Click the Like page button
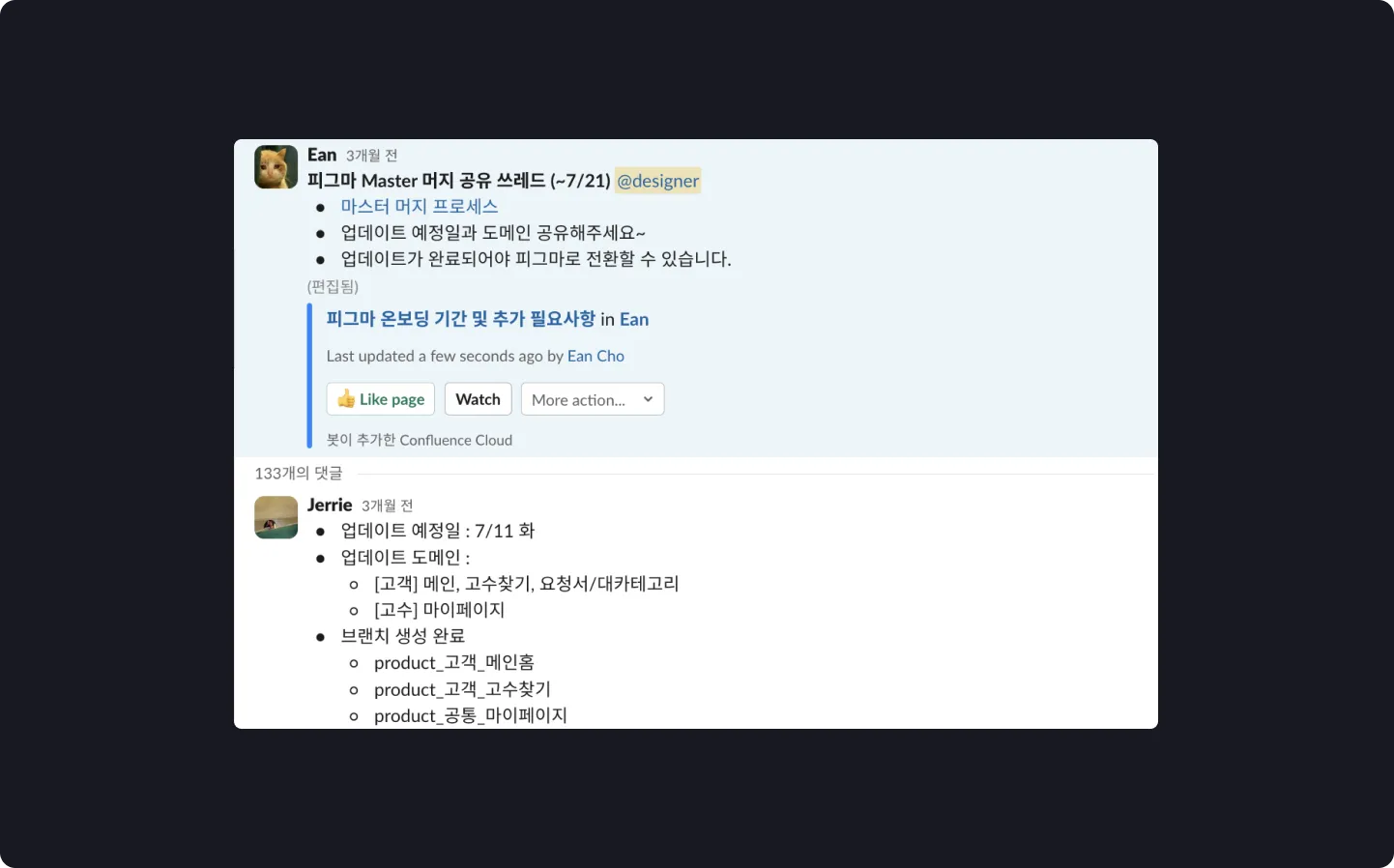 point(381,399)
